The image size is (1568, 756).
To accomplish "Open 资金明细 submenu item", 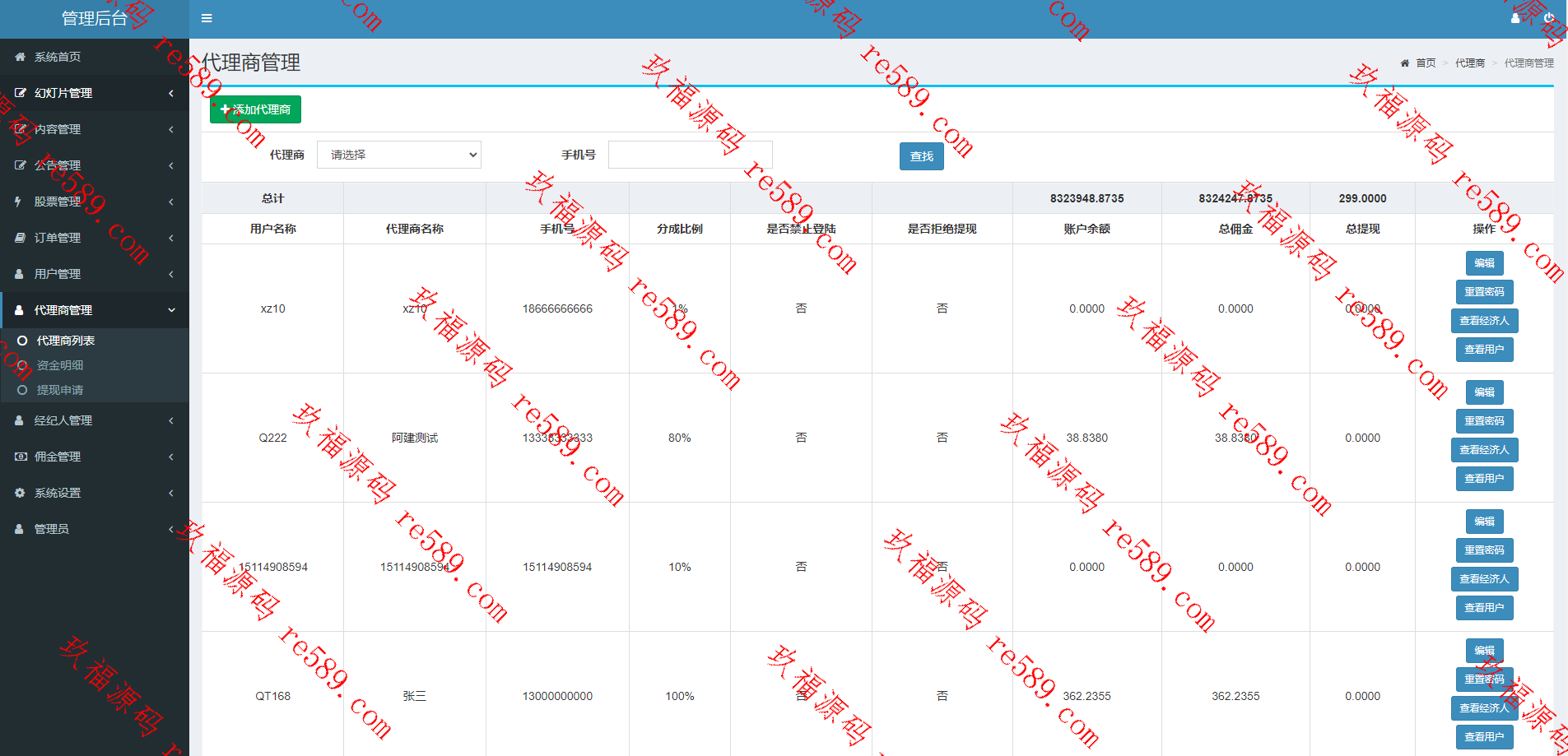I will click(x=95, y=365).
